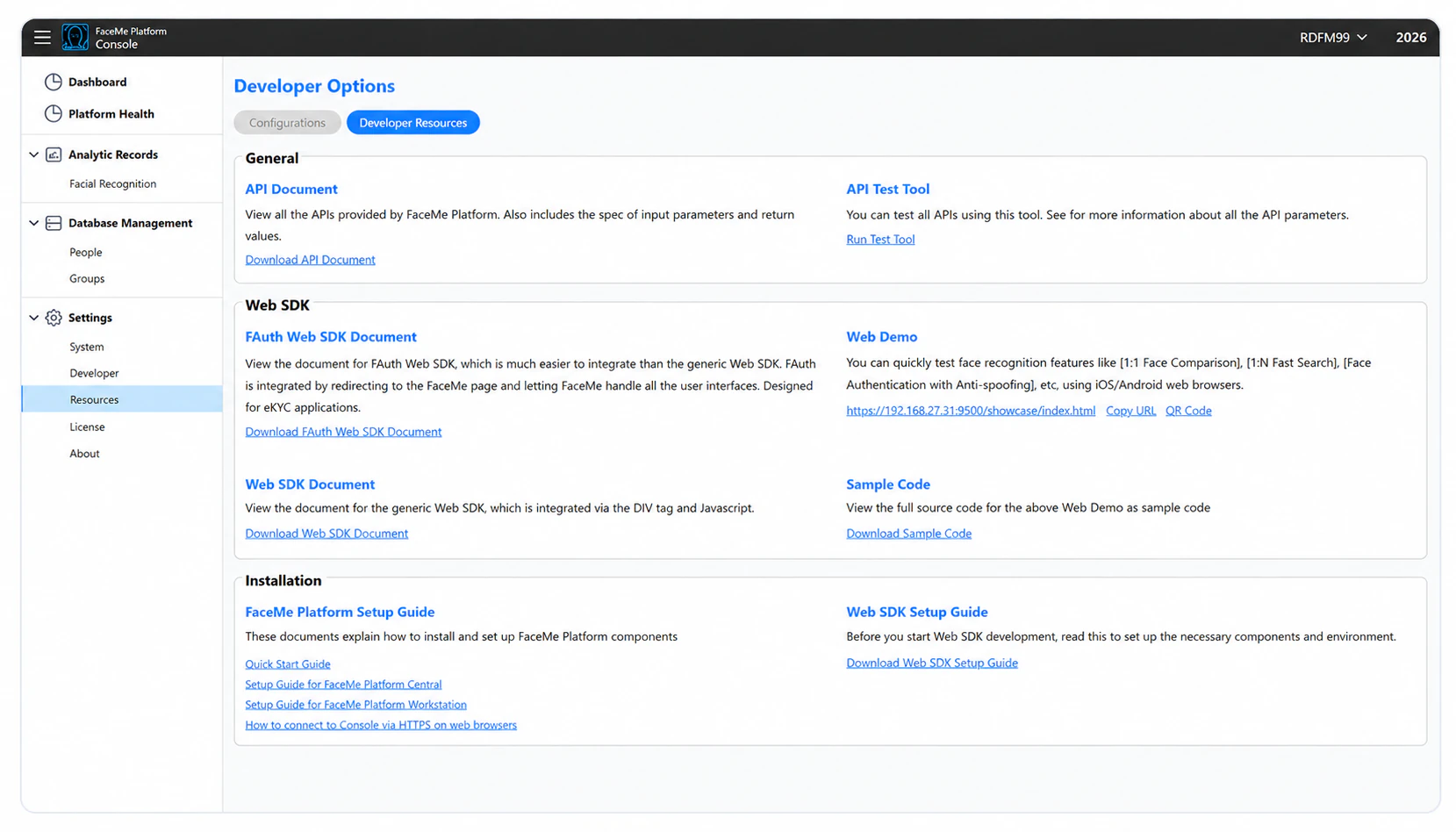1456x832 pixels.
Task: Click the Database Management icon
Action: point(54,223)
